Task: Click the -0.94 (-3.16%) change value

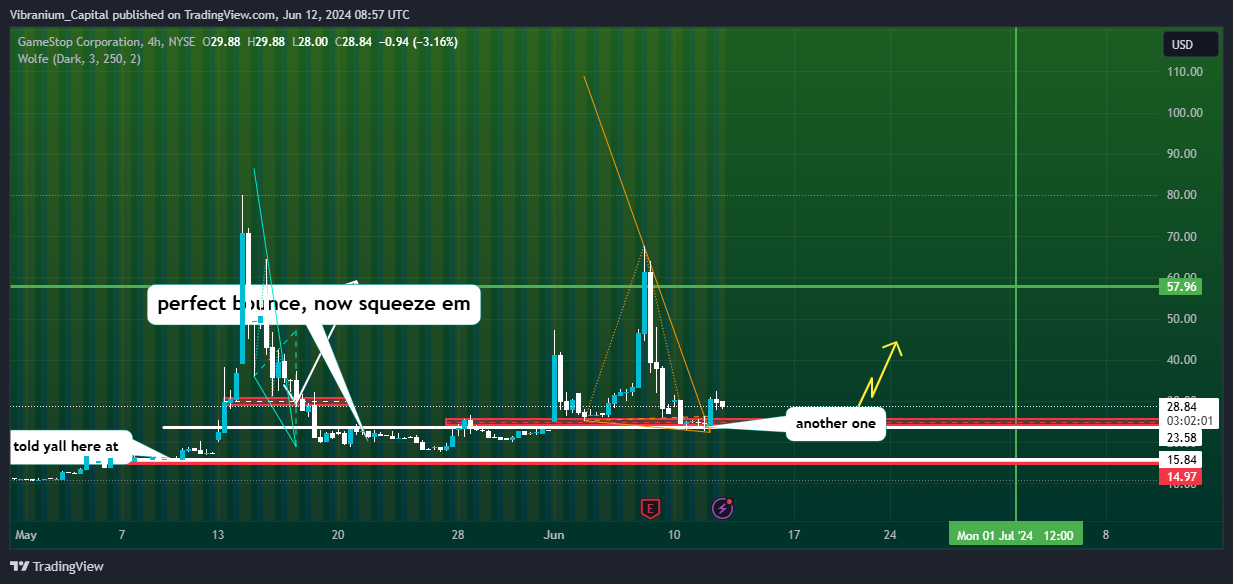Action: (417, 42)
